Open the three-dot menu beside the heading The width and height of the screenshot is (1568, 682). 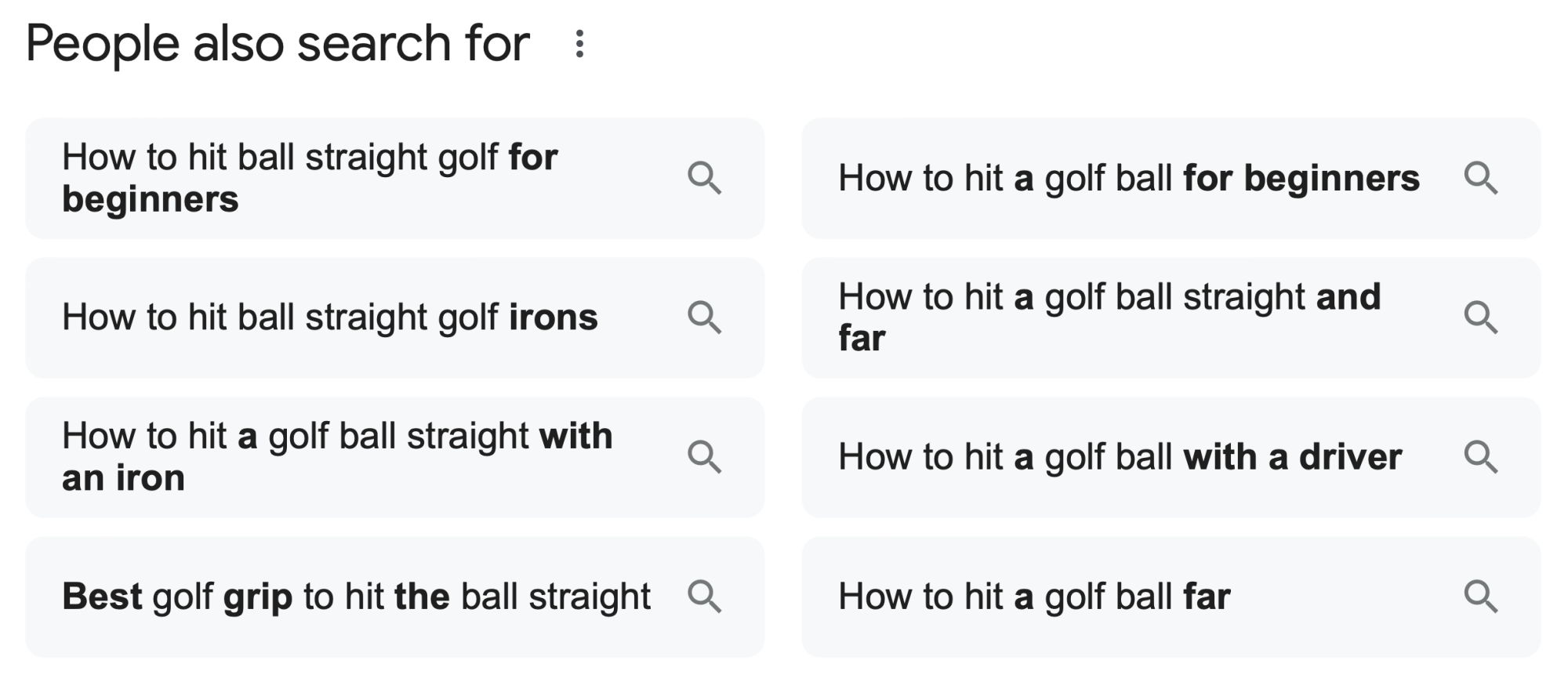(579, 44)
